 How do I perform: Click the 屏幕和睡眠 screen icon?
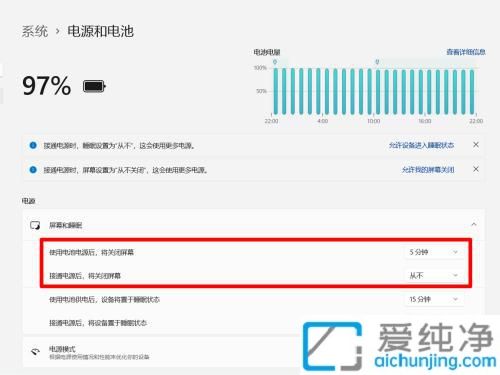coord(35,225)
